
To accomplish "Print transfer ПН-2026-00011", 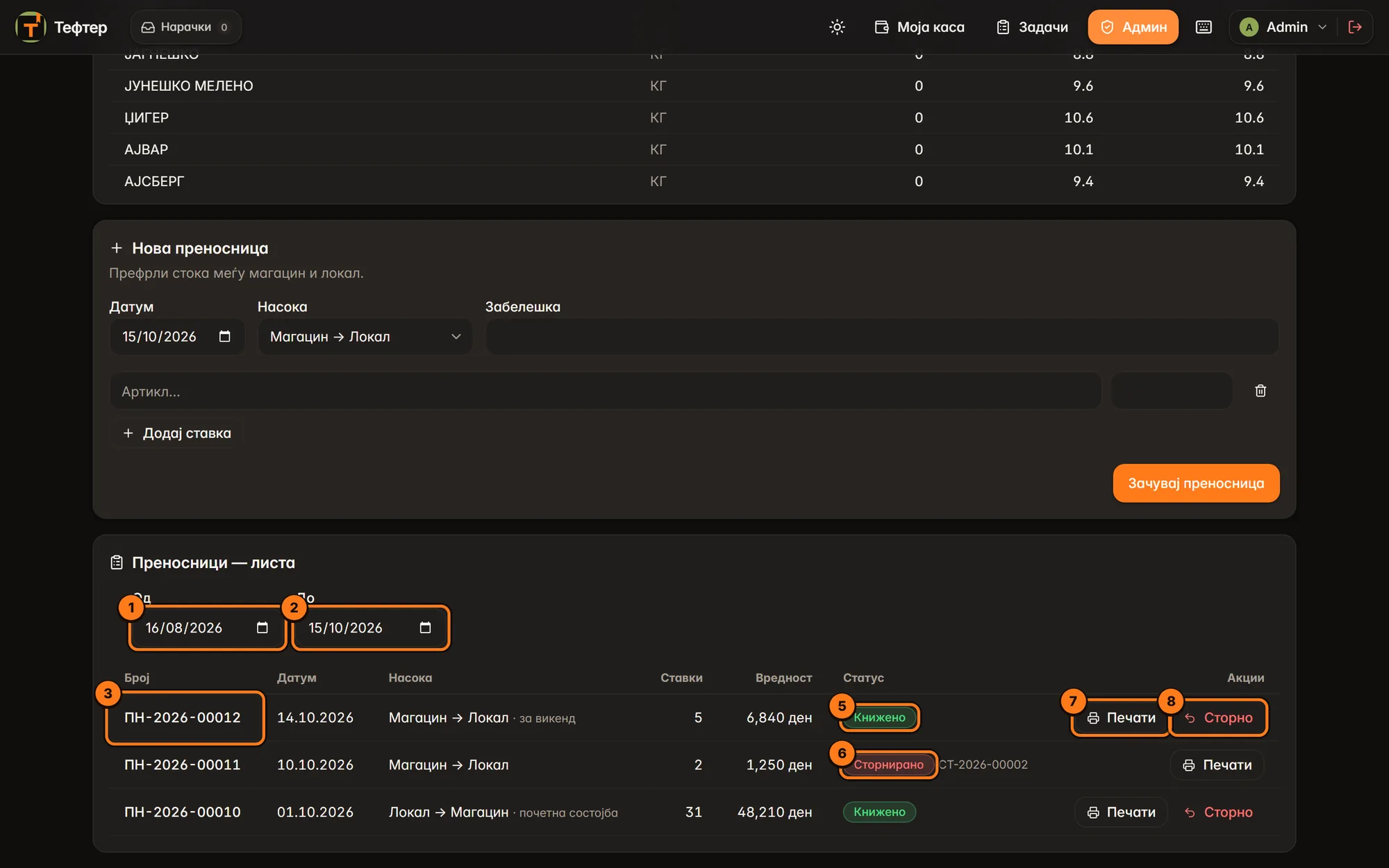I will 1217,765.
